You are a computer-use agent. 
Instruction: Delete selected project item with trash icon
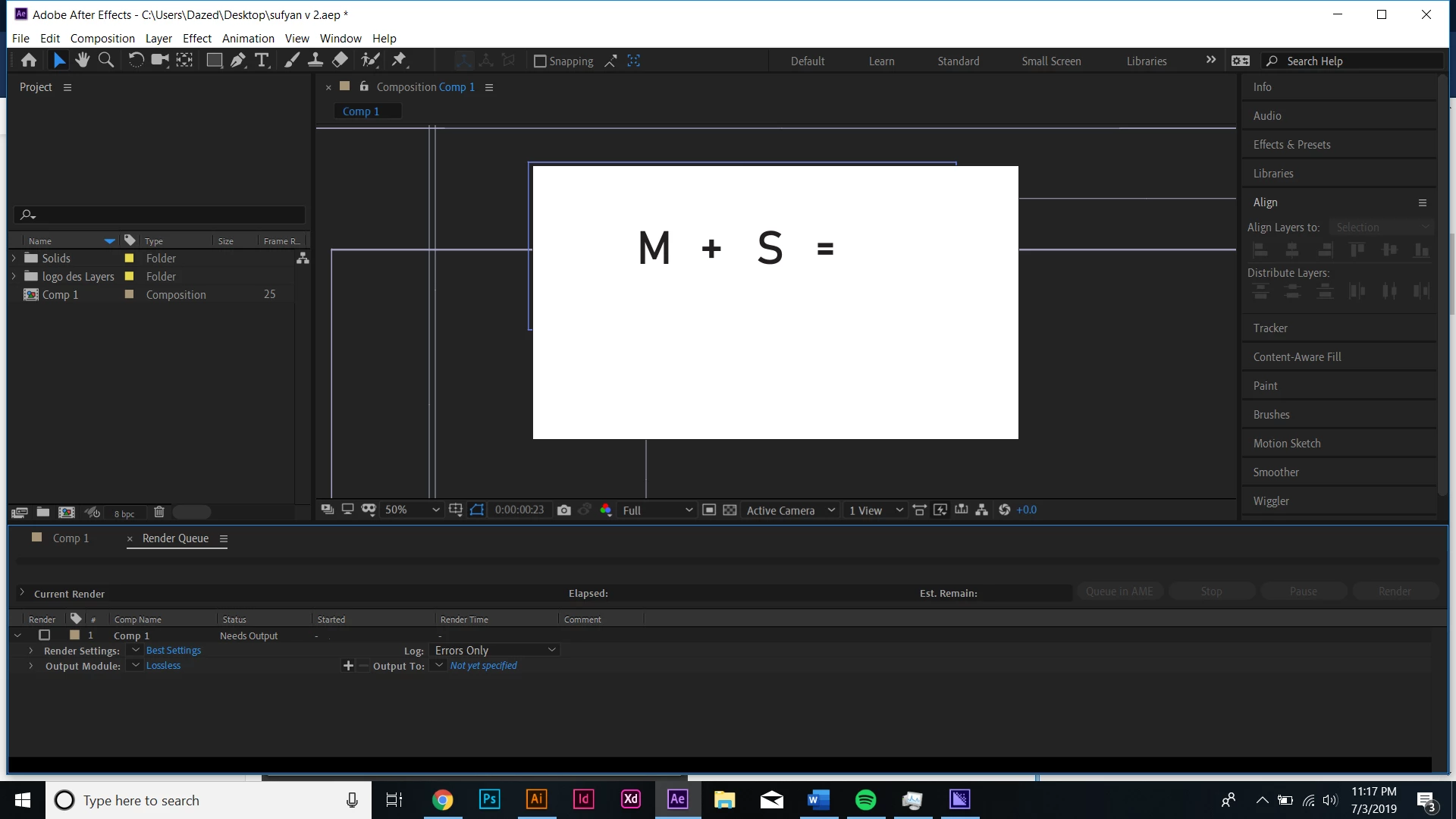[x=159, y=513]
